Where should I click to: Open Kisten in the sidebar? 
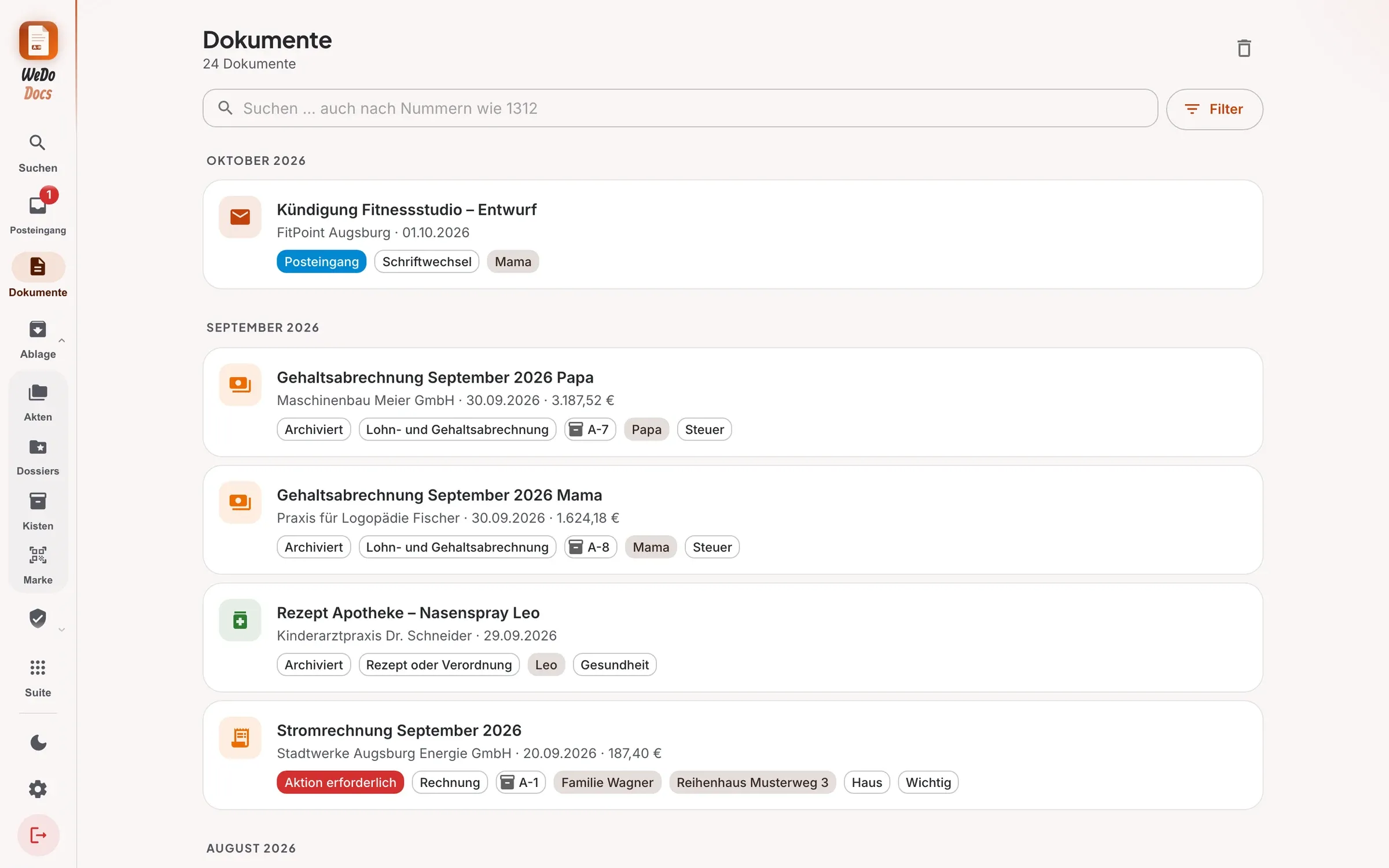tap(38, 512)
